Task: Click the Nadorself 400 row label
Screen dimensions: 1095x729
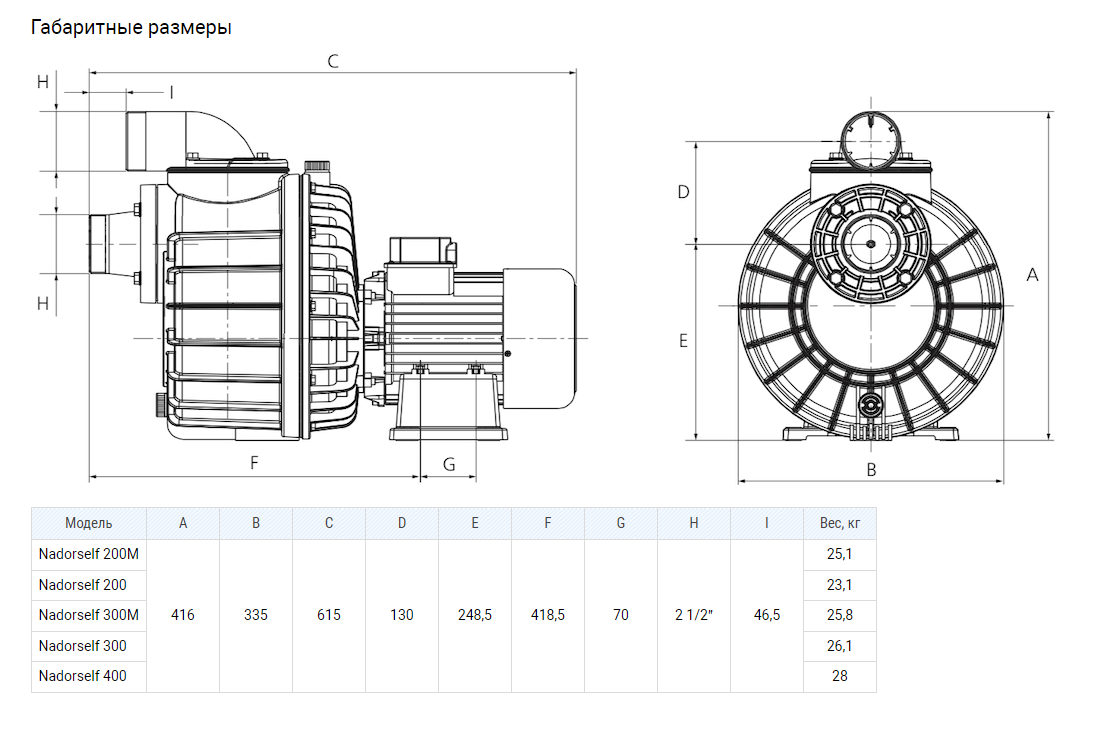Action: pos(82,675)
